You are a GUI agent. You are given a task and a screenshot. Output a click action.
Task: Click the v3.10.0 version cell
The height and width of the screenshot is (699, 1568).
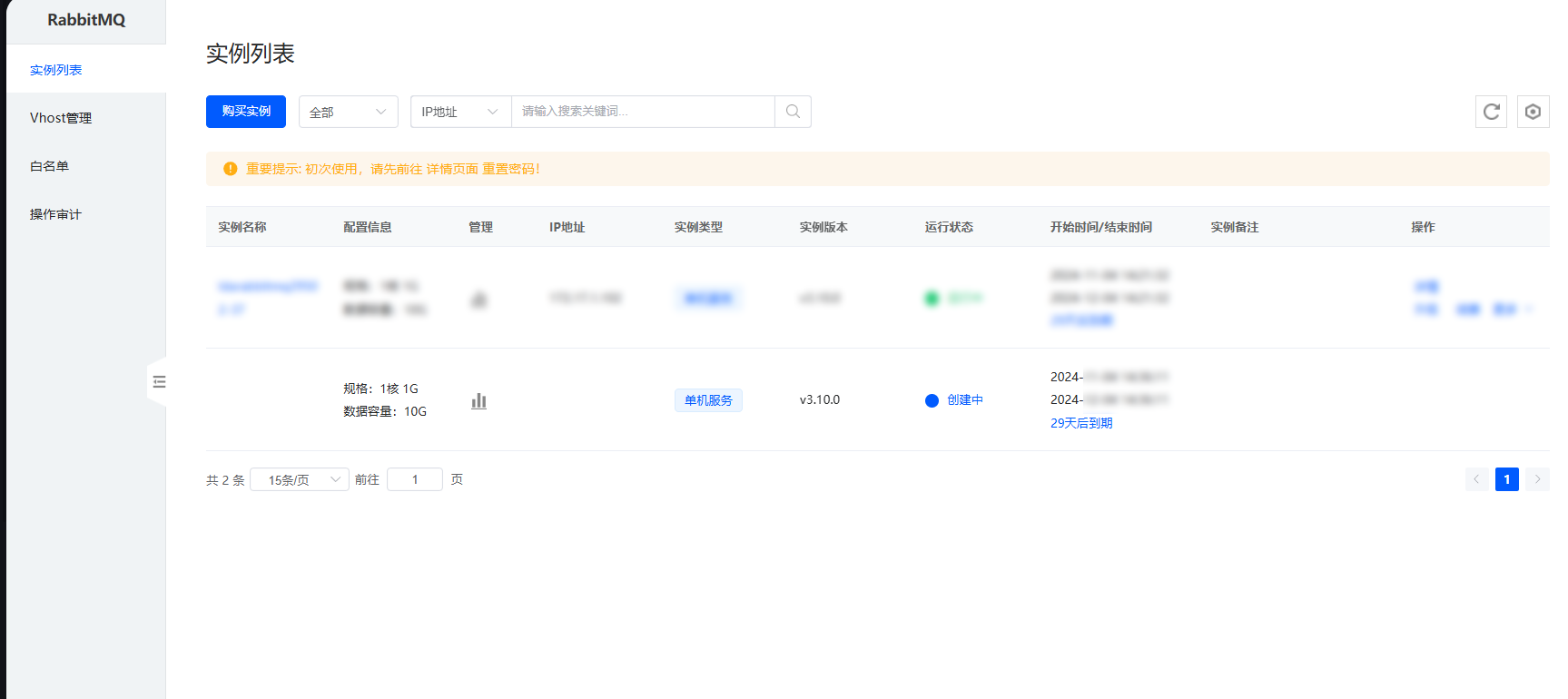tap(820, 399)
